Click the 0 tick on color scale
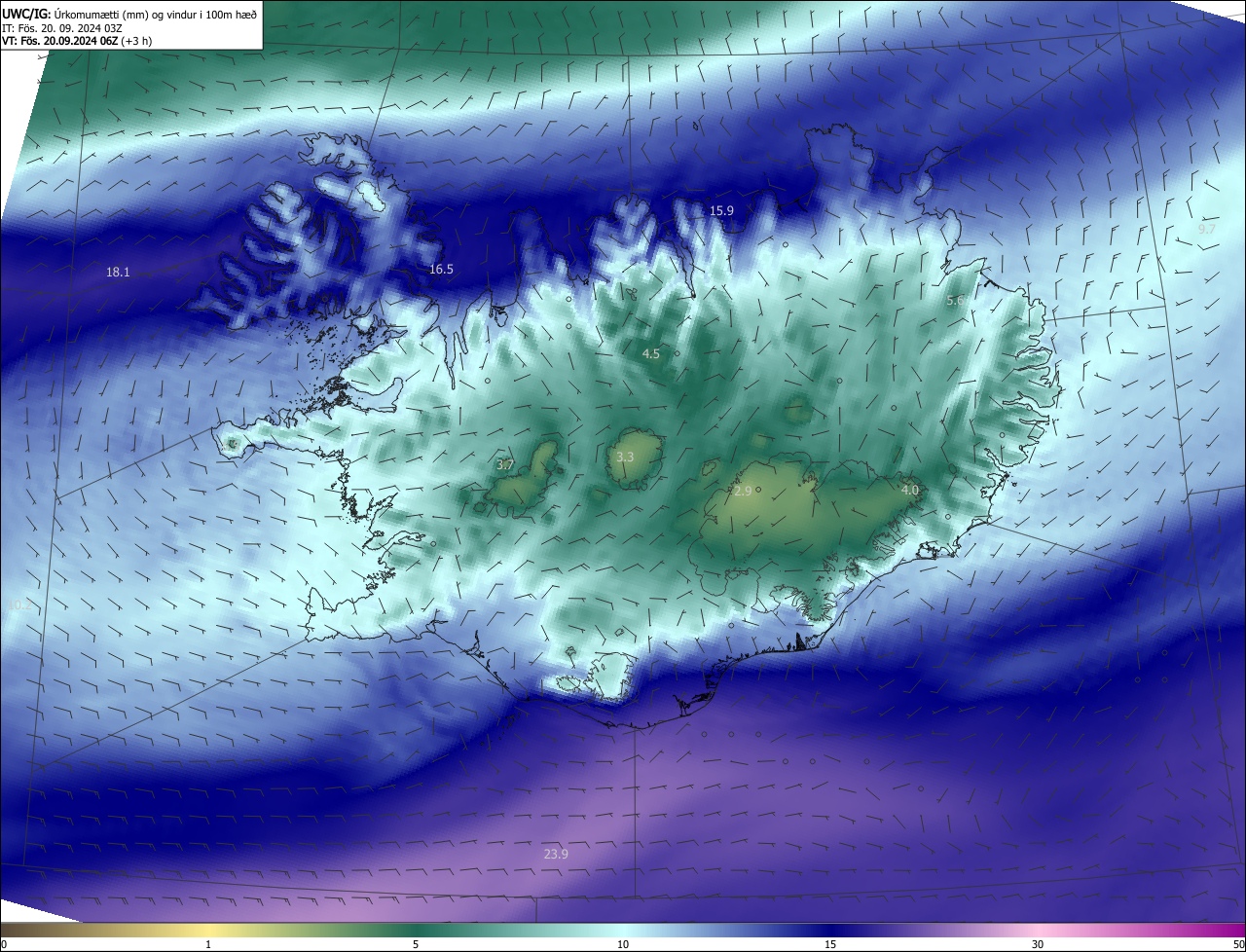Viewport: 1246px width, 952px height. 4,944
